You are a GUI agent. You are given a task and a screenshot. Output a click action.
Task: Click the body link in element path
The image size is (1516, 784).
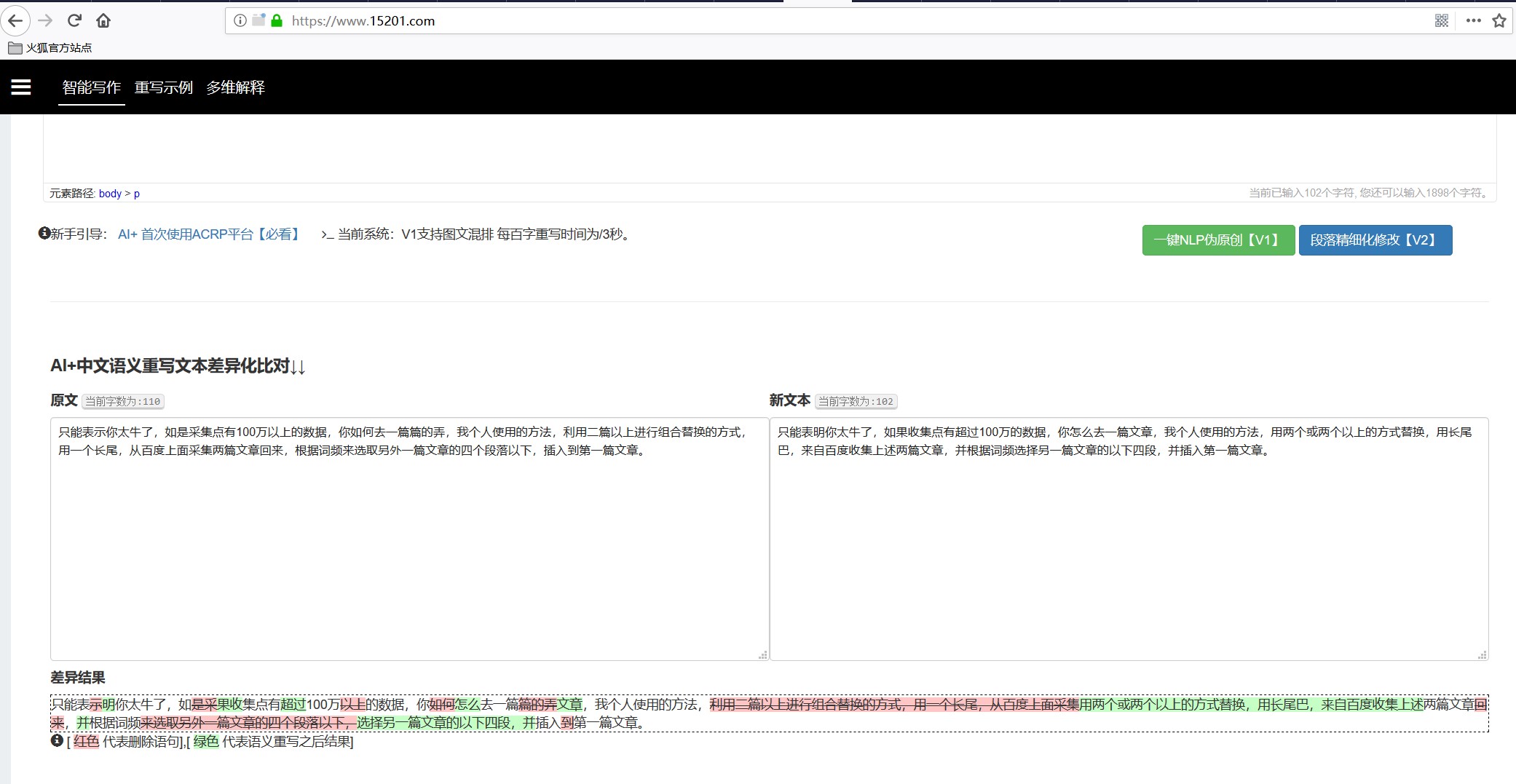coord(110,194)
